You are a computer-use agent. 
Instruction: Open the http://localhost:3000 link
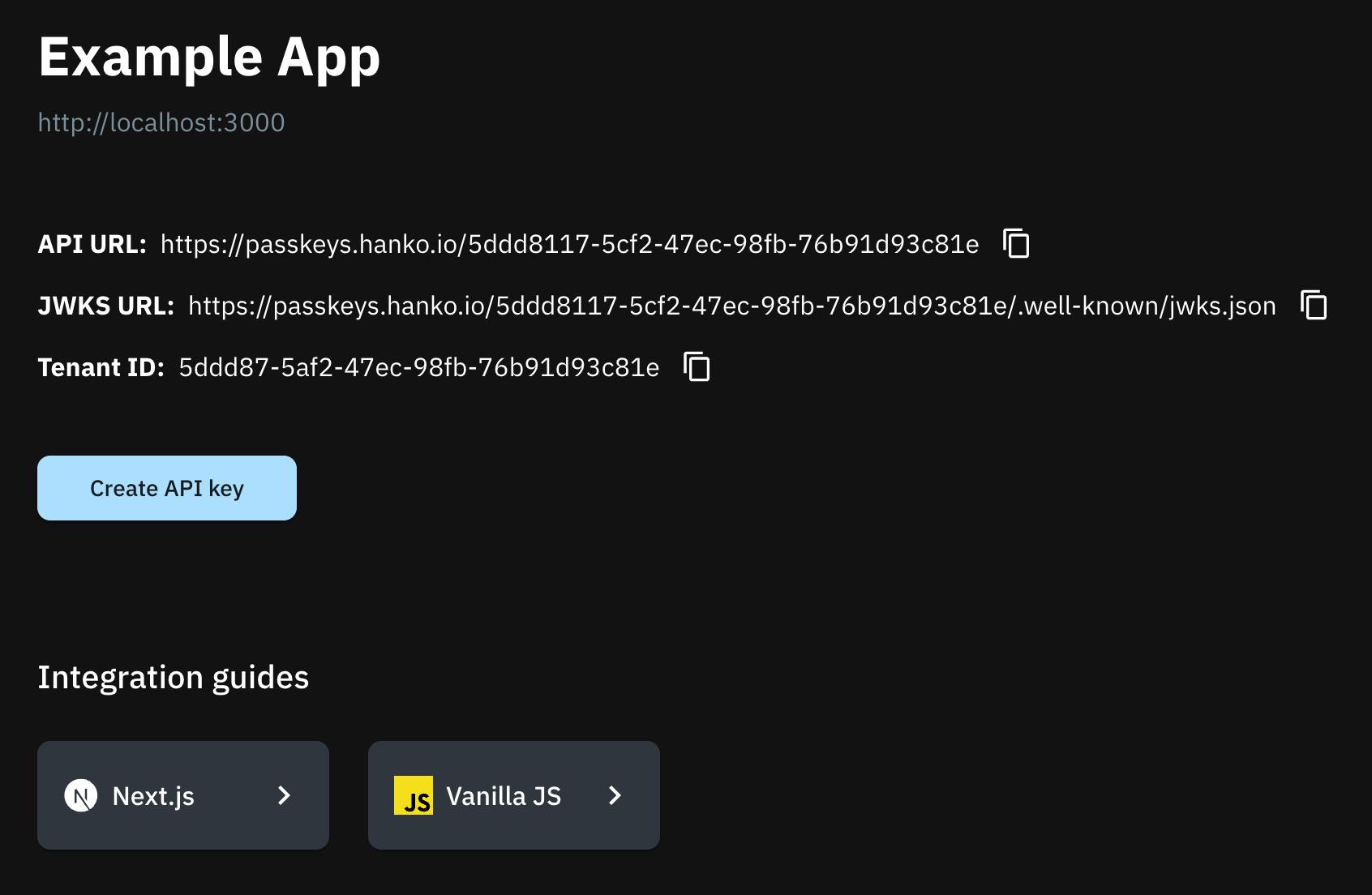[x=161, y=123]
